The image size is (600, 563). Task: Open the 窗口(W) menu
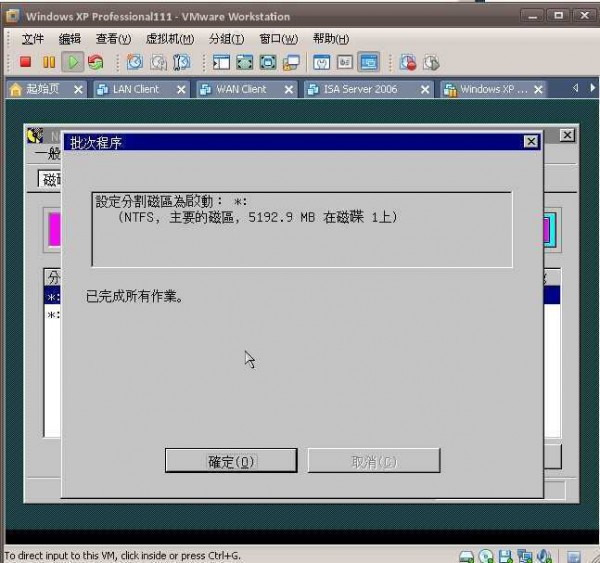[279, 39]
